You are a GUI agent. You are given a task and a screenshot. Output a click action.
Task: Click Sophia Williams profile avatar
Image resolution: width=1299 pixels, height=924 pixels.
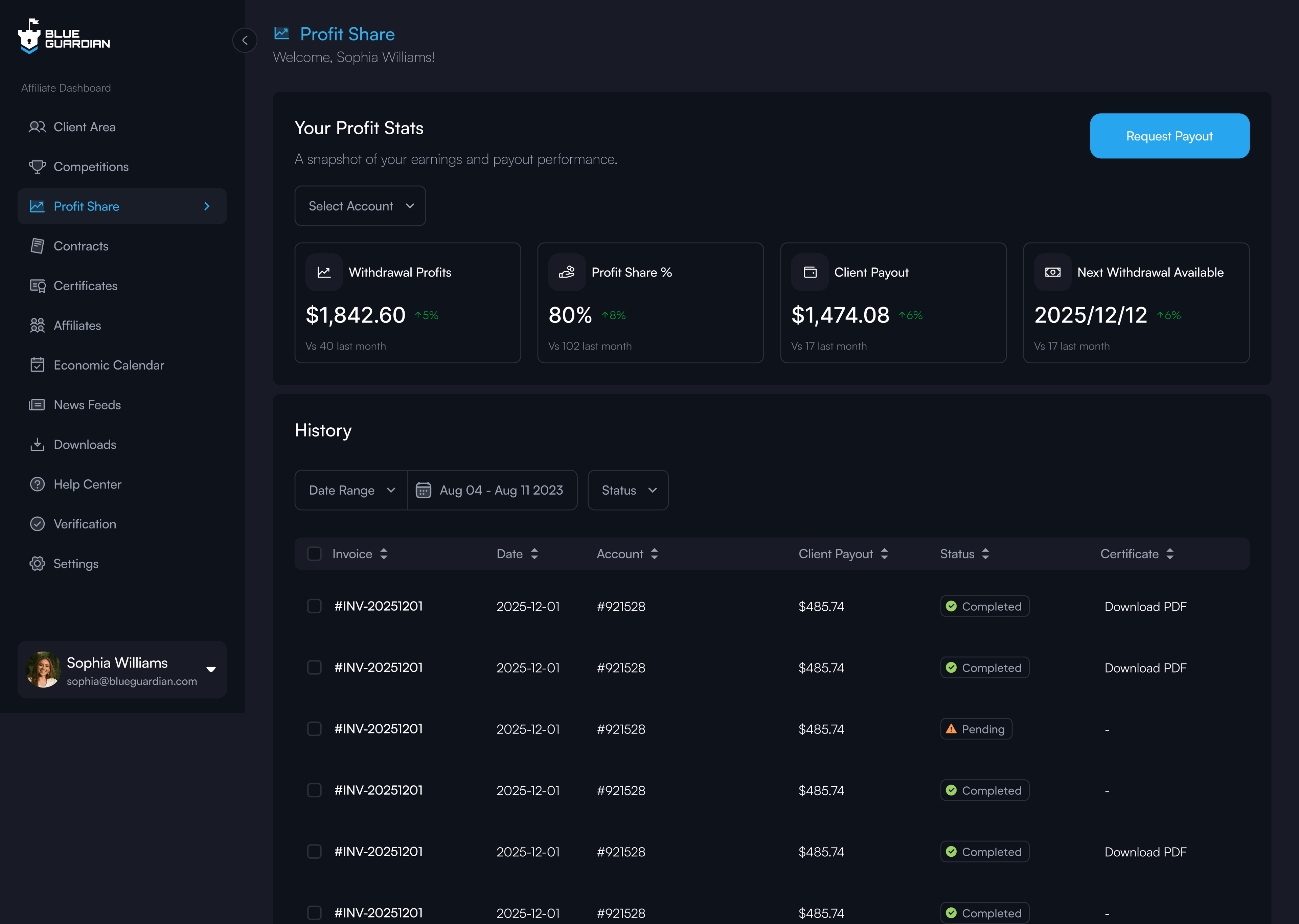(x=43, y=670)
